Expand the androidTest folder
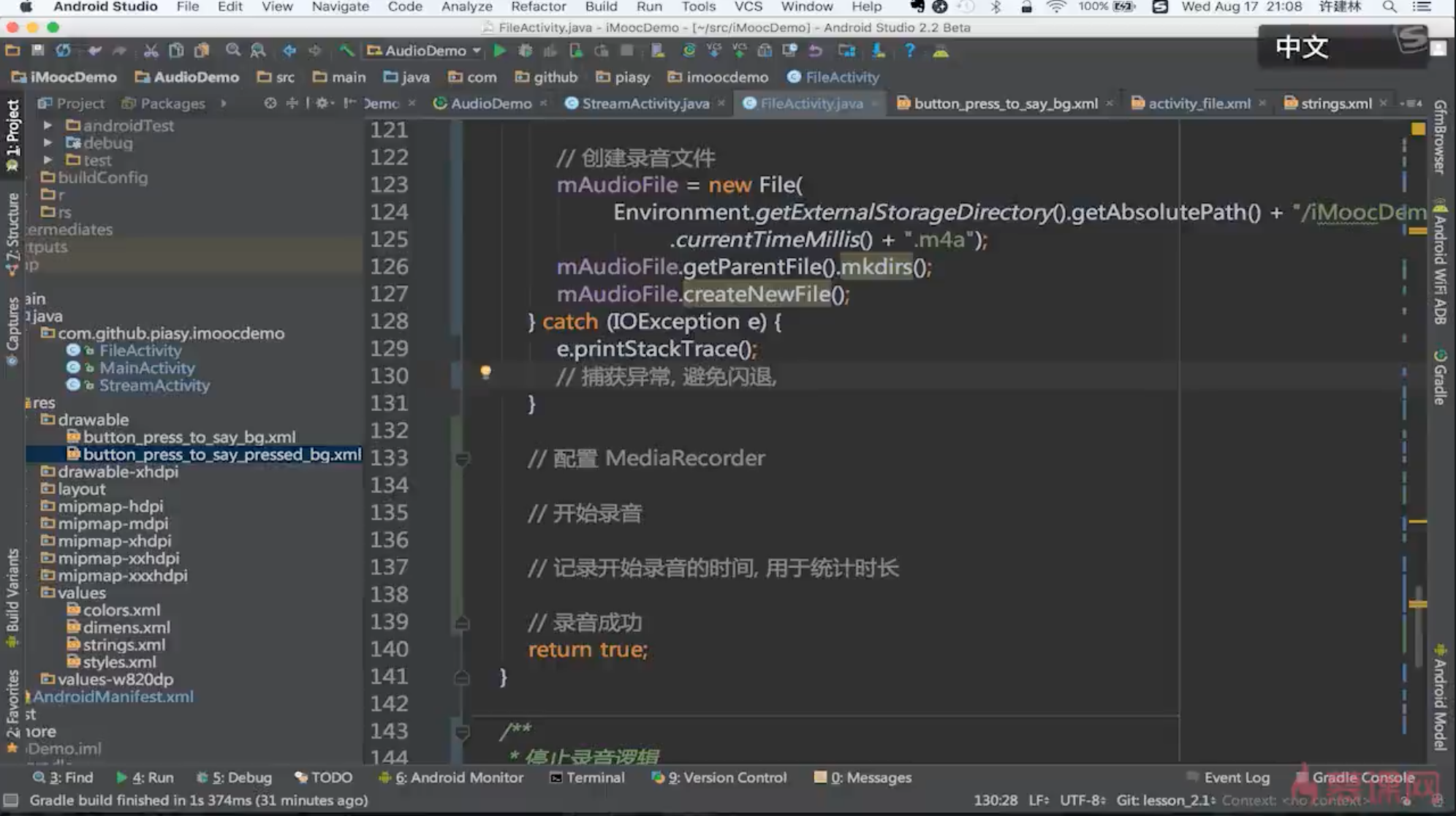1456x816 pixels. tap(48, 125)
